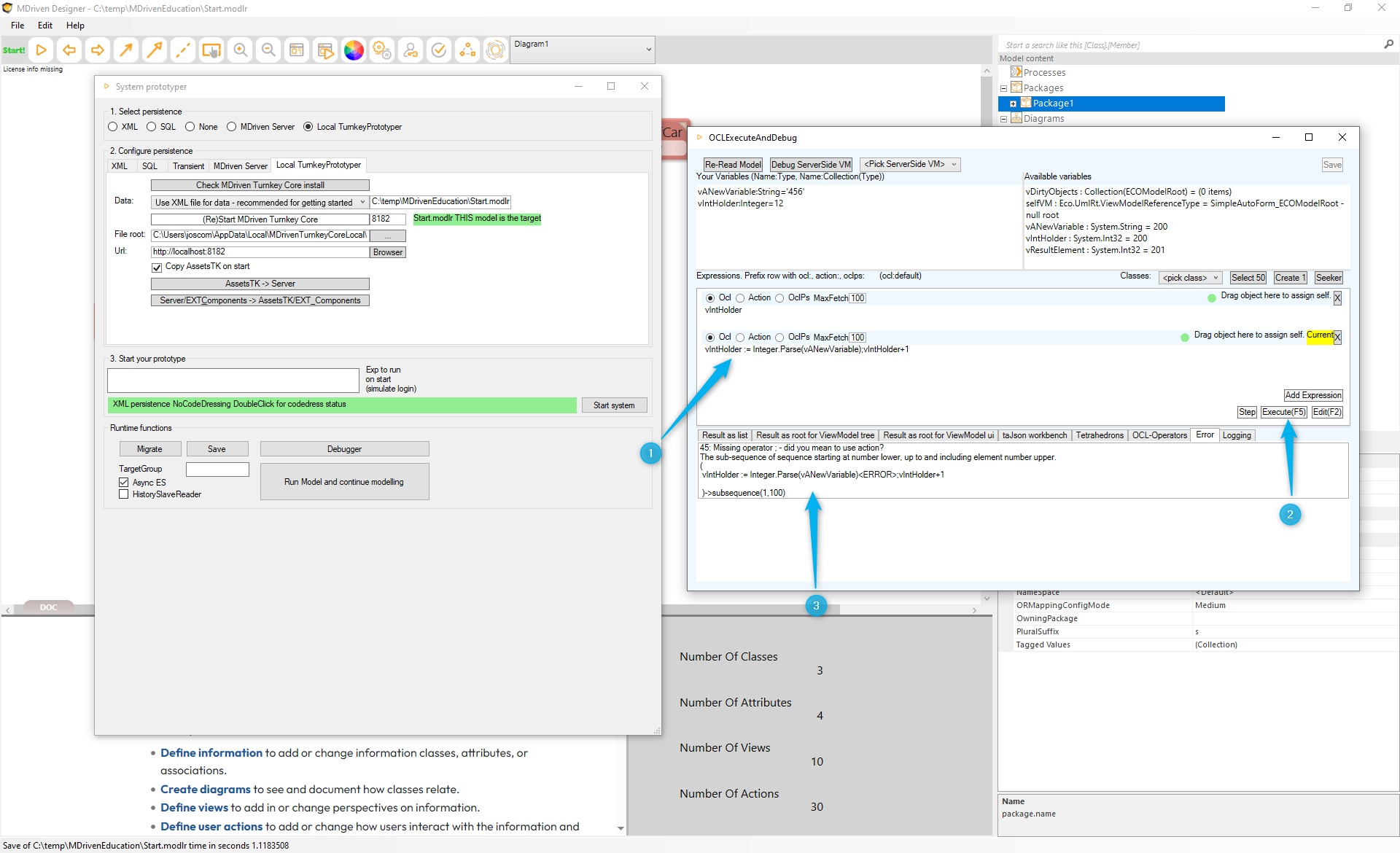This screenshot has width=1400, height=853.
Task: Click the back arrow toolbar icon
Action: (69, 50)
